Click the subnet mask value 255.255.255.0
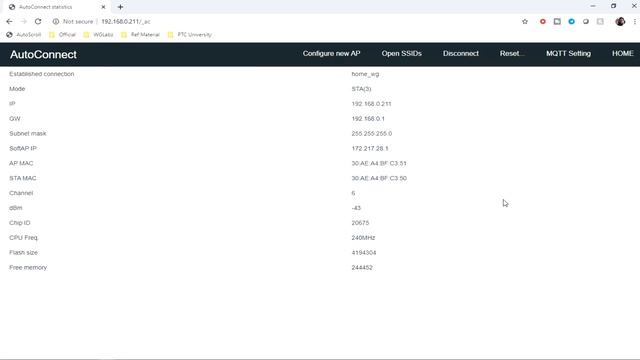The height and width of the screenshot is (360, 640). [372, 134]
